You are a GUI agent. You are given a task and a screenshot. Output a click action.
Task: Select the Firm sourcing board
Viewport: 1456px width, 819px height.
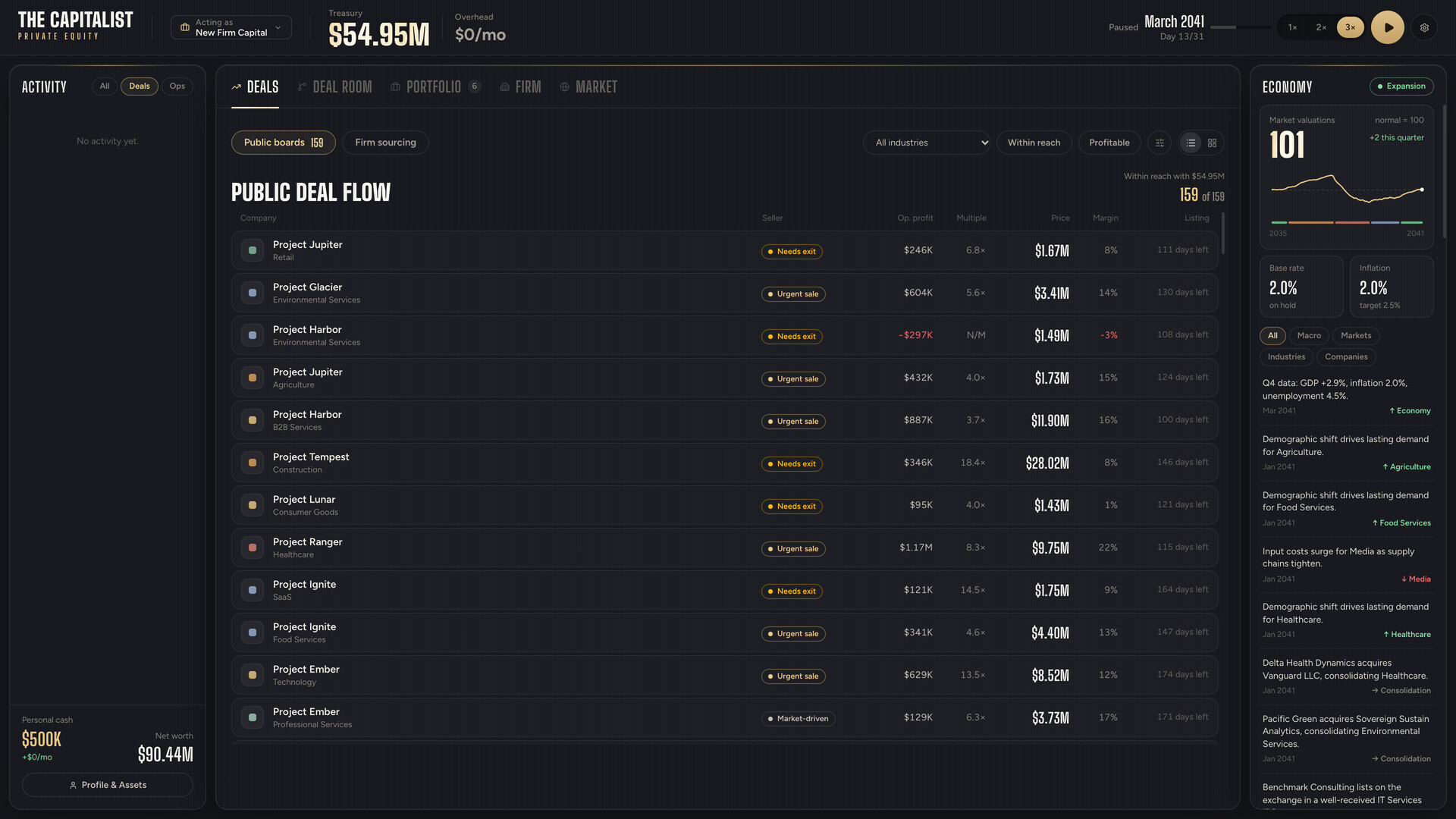pyautogui.click(x=385, y=143)
